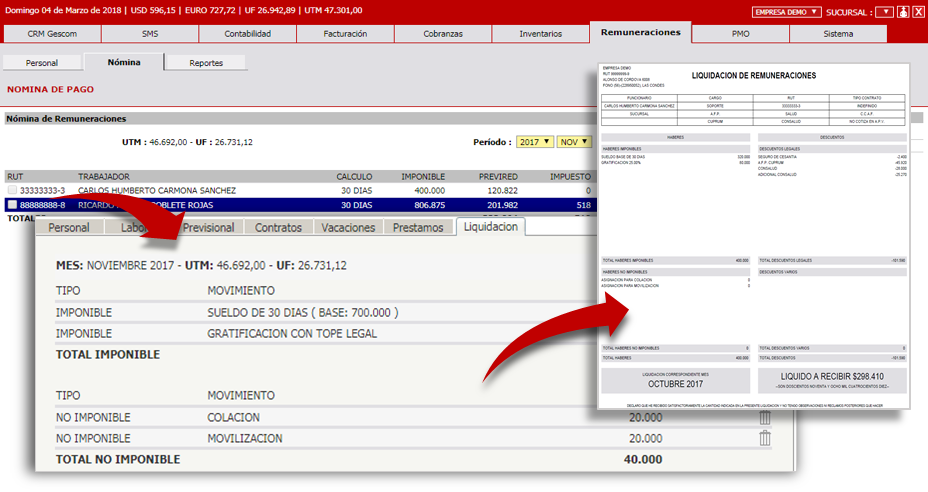Open the Inventarios module tab
The height and width of the screenshot is (492, 928).
[540, 34]
